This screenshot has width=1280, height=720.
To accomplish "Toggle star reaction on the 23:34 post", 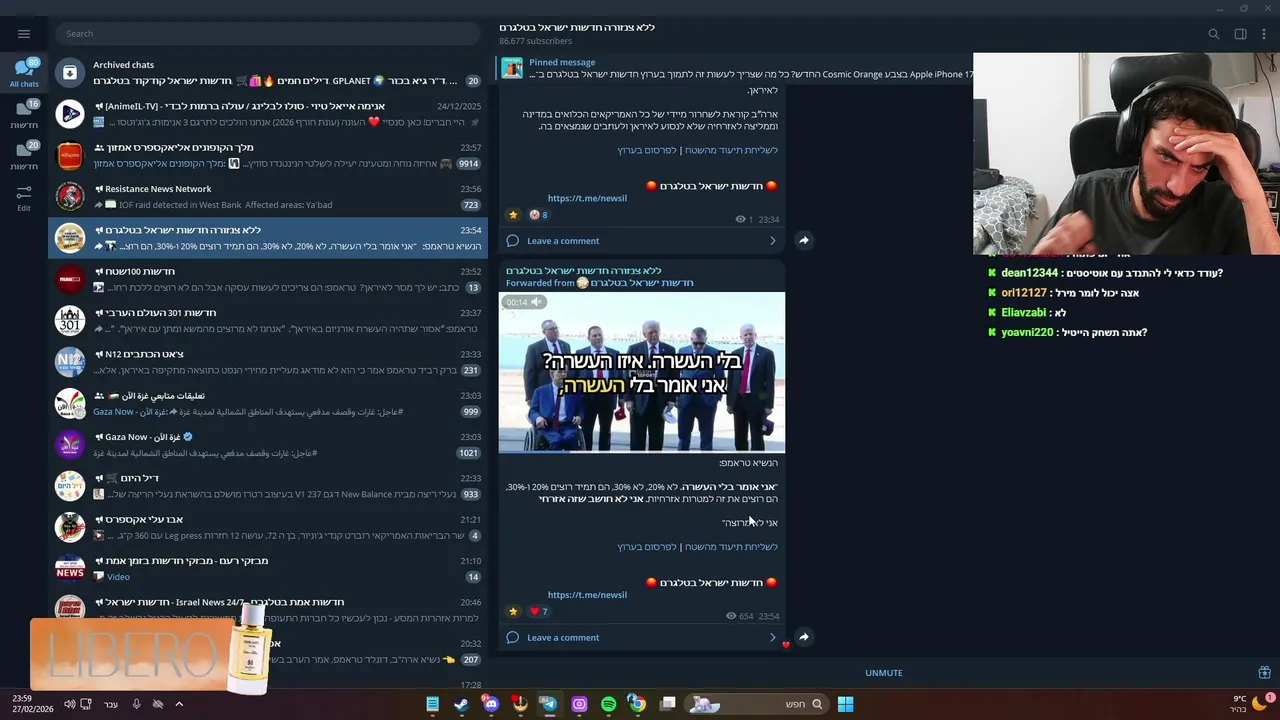I will 514,215.
